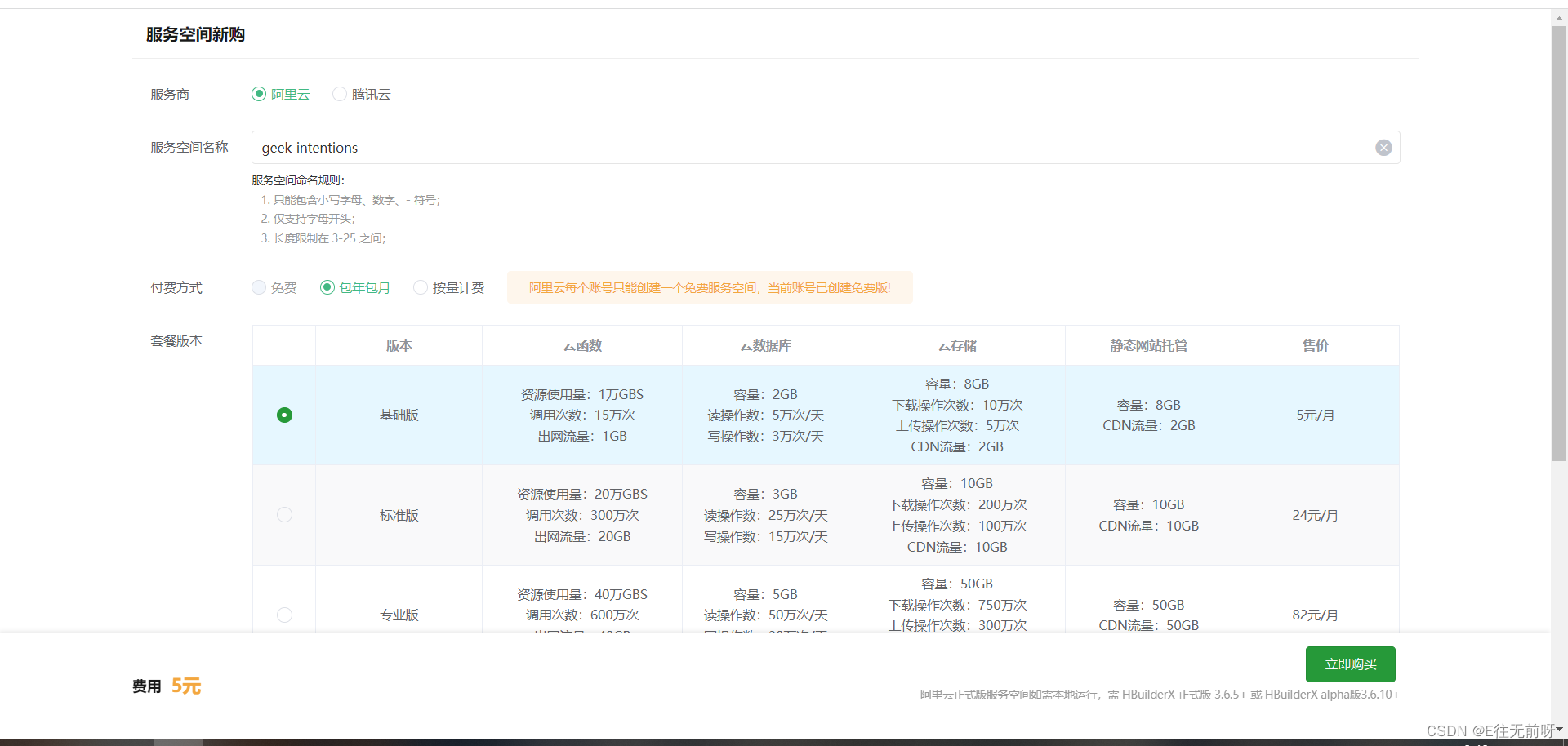Click the 版本 column header

(x=399, y=345)
